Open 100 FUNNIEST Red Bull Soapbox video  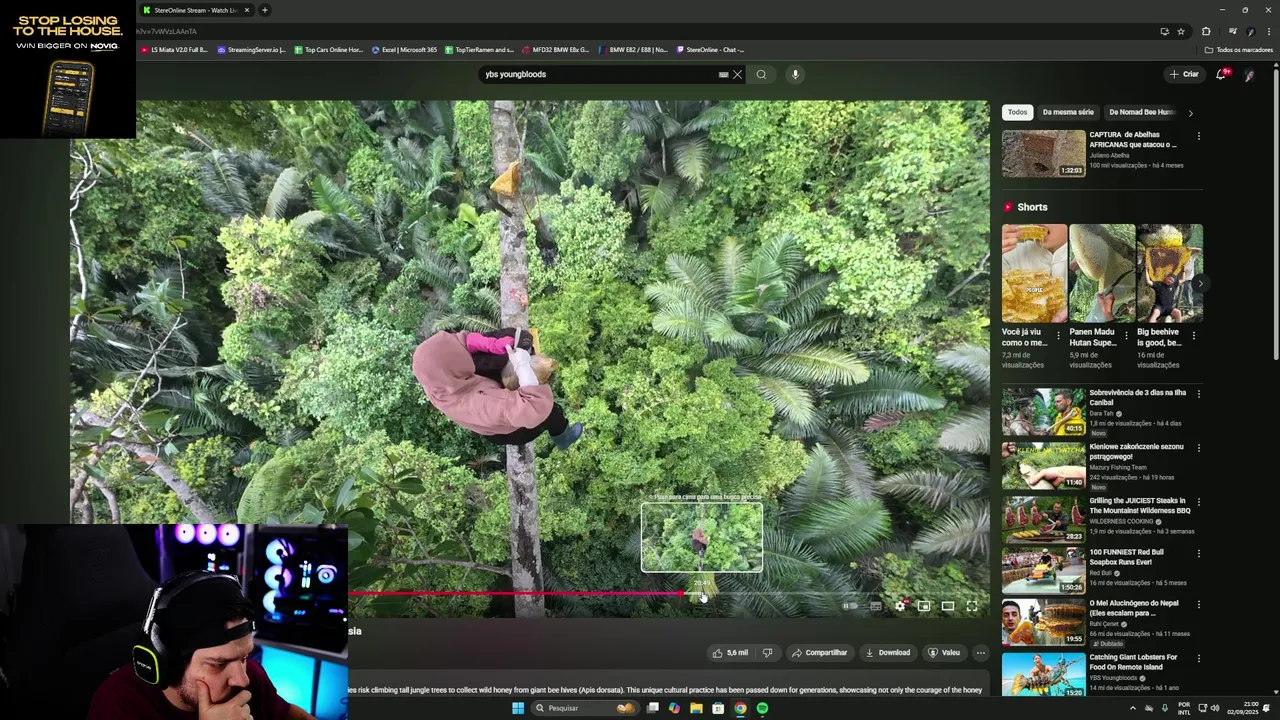click(1043, 570)
